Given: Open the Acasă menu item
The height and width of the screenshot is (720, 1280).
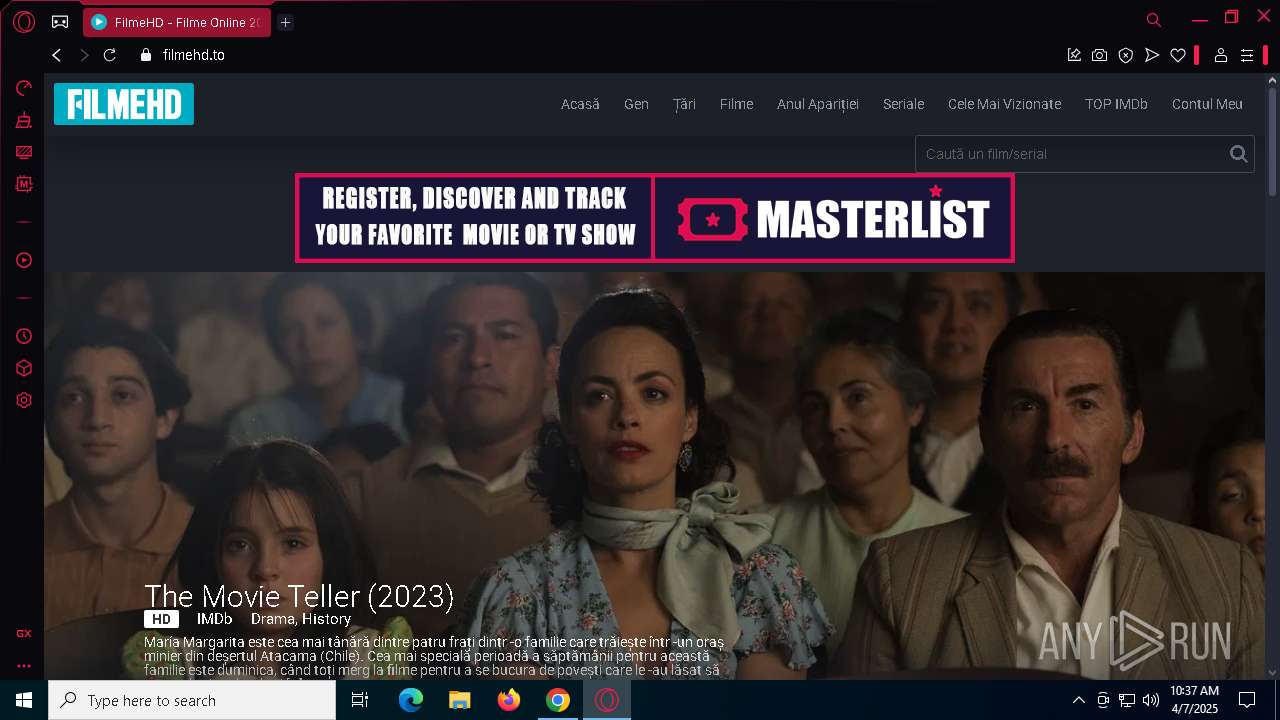Looking at the screenshot, I should click(580, 104).
